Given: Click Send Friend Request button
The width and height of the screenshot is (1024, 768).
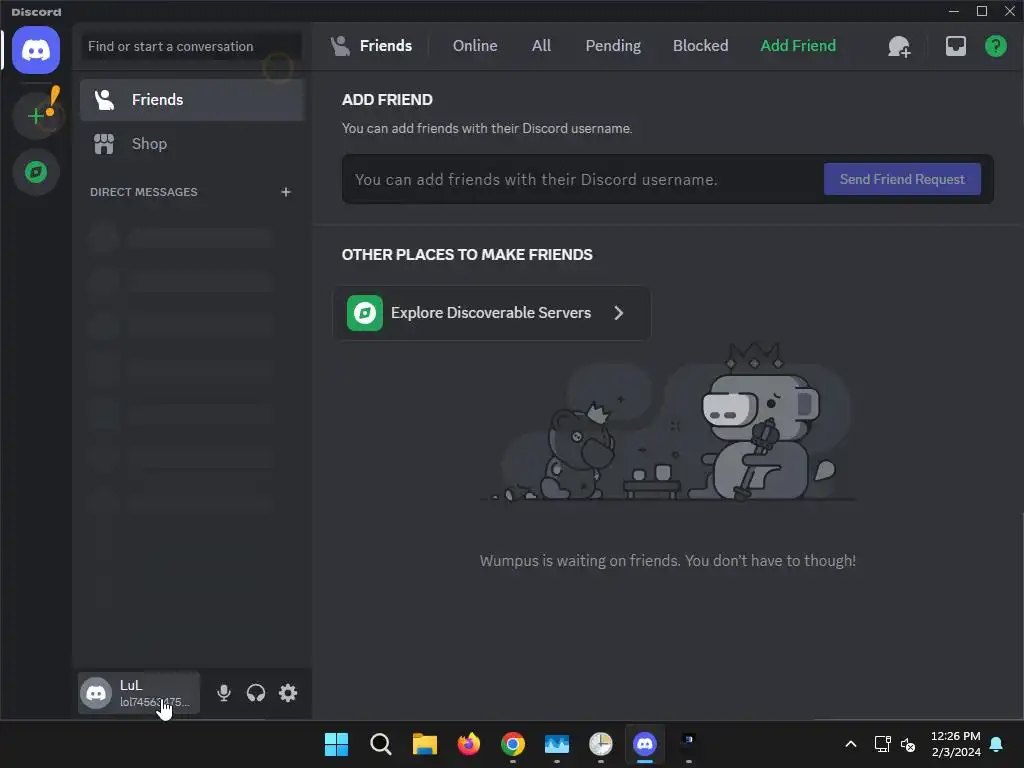Looking at the screenshot, I should pos(902,179).
